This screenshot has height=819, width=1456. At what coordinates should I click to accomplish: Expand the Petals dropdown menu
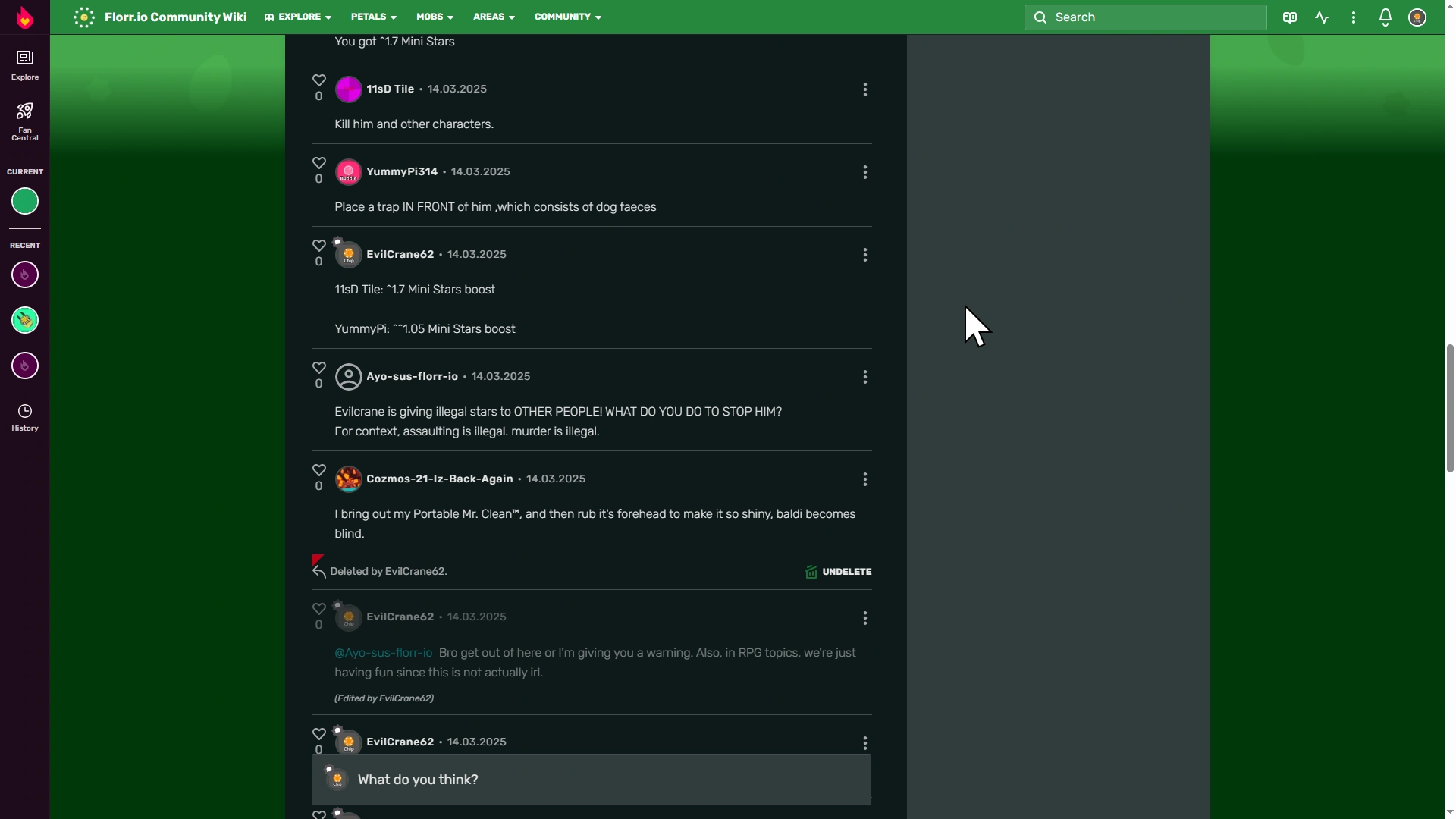tap(373, 17)
